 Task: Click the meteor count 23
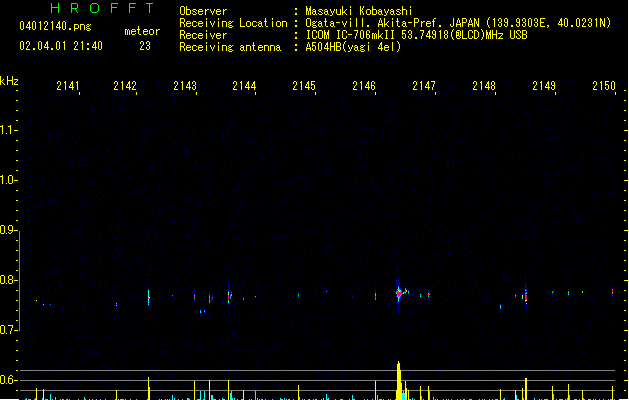pyautogui.click(x=145, y=46)
